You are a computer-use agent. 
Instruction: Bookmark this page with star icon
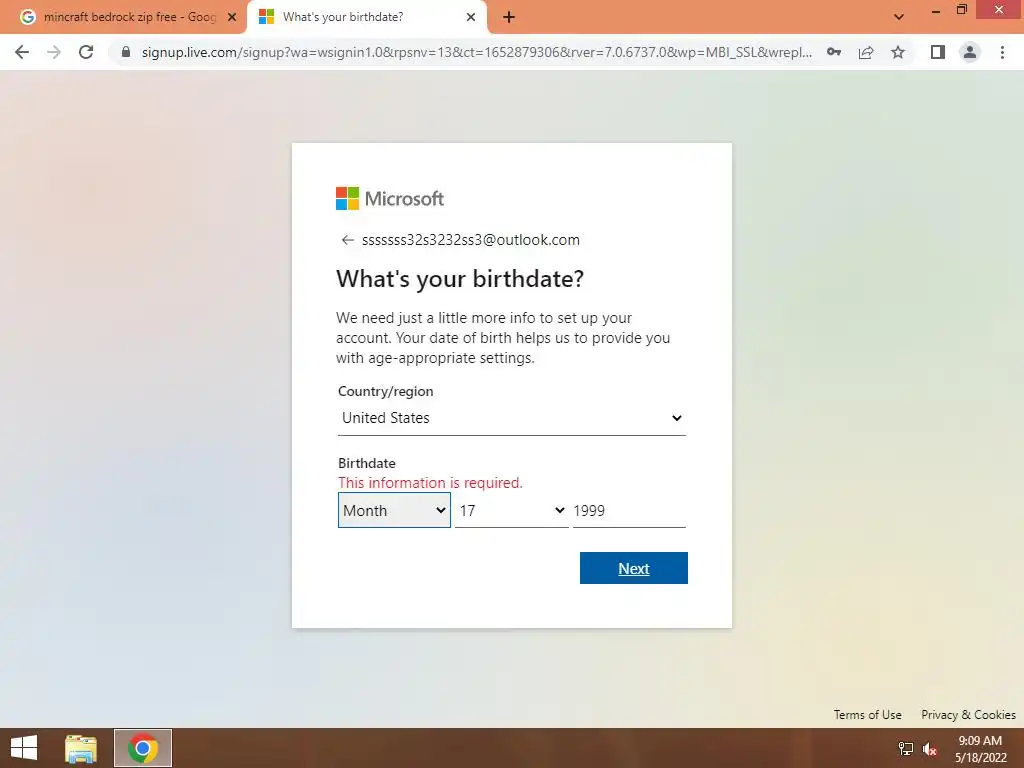[x=898, y=52]
